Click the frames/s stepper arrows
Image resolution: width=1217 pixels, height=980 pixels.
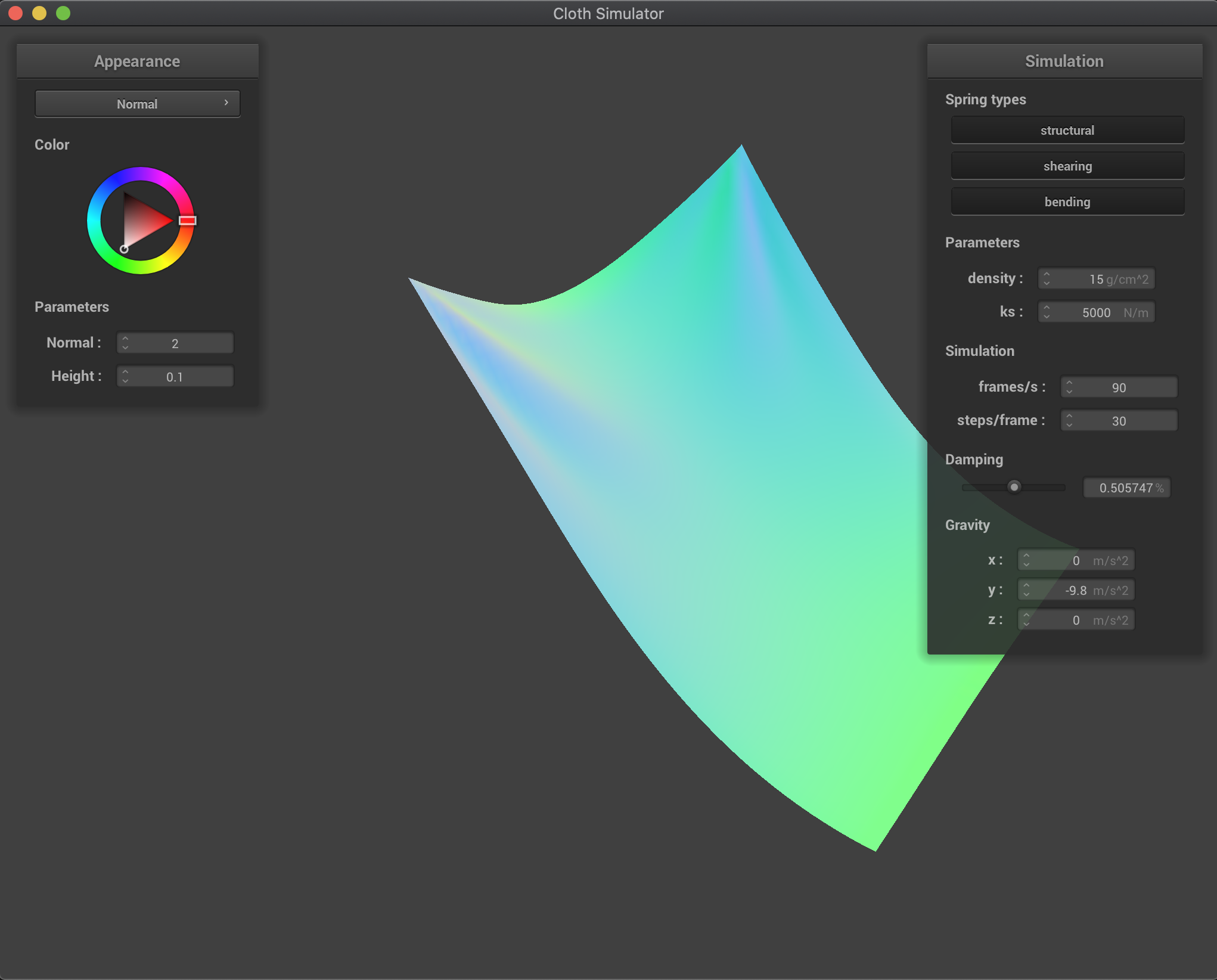point(1069,387)
